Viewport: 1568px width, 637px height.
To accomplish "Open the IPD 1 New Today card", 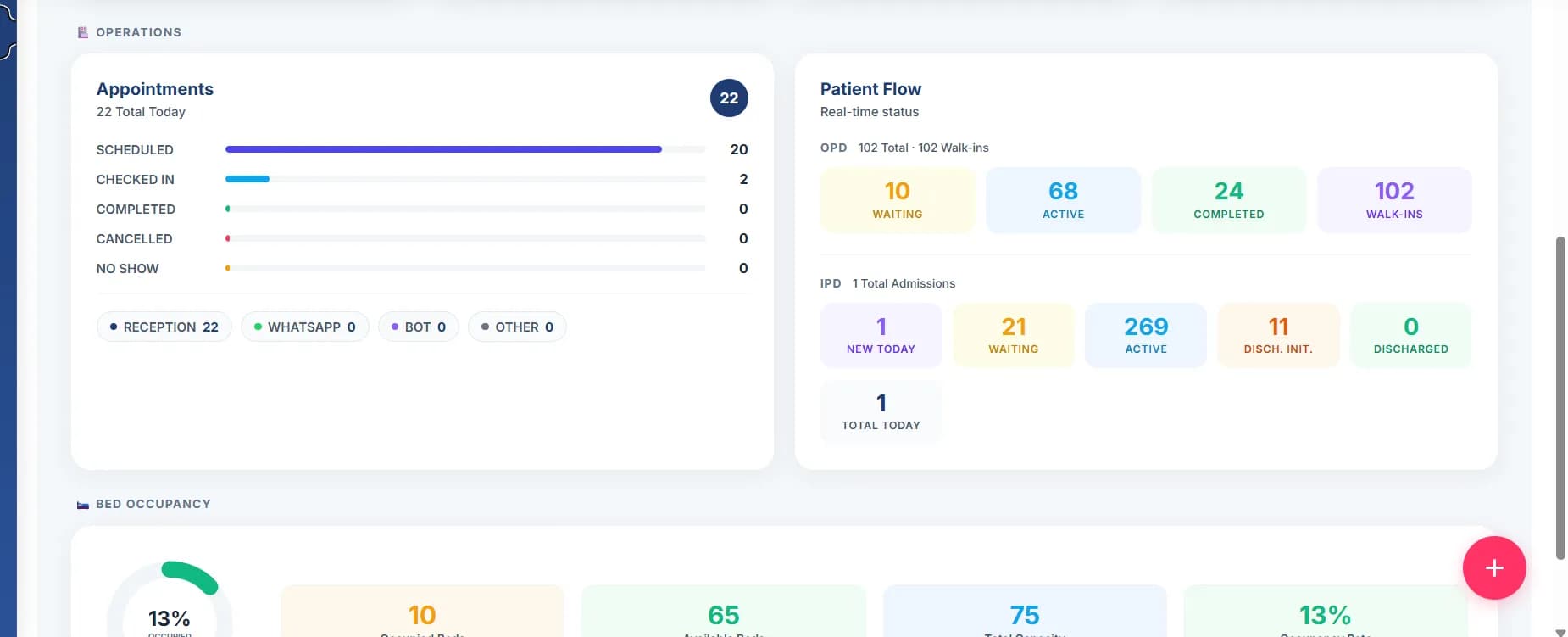I will (x=881, y=335).
